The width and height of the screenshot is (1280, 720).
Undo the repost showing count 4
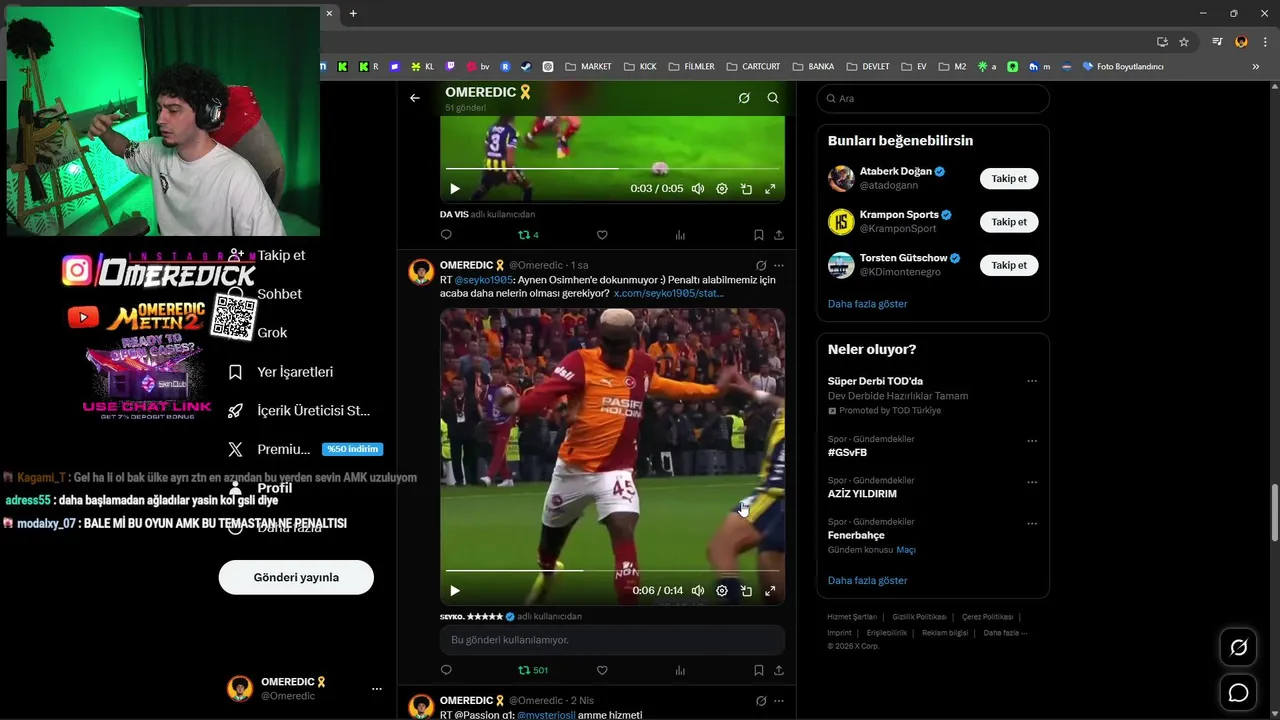528,235
